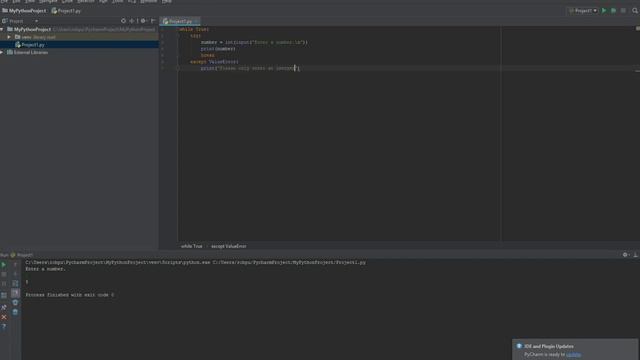
Task: Open Project panel gear settings
Action: (143, 21)
